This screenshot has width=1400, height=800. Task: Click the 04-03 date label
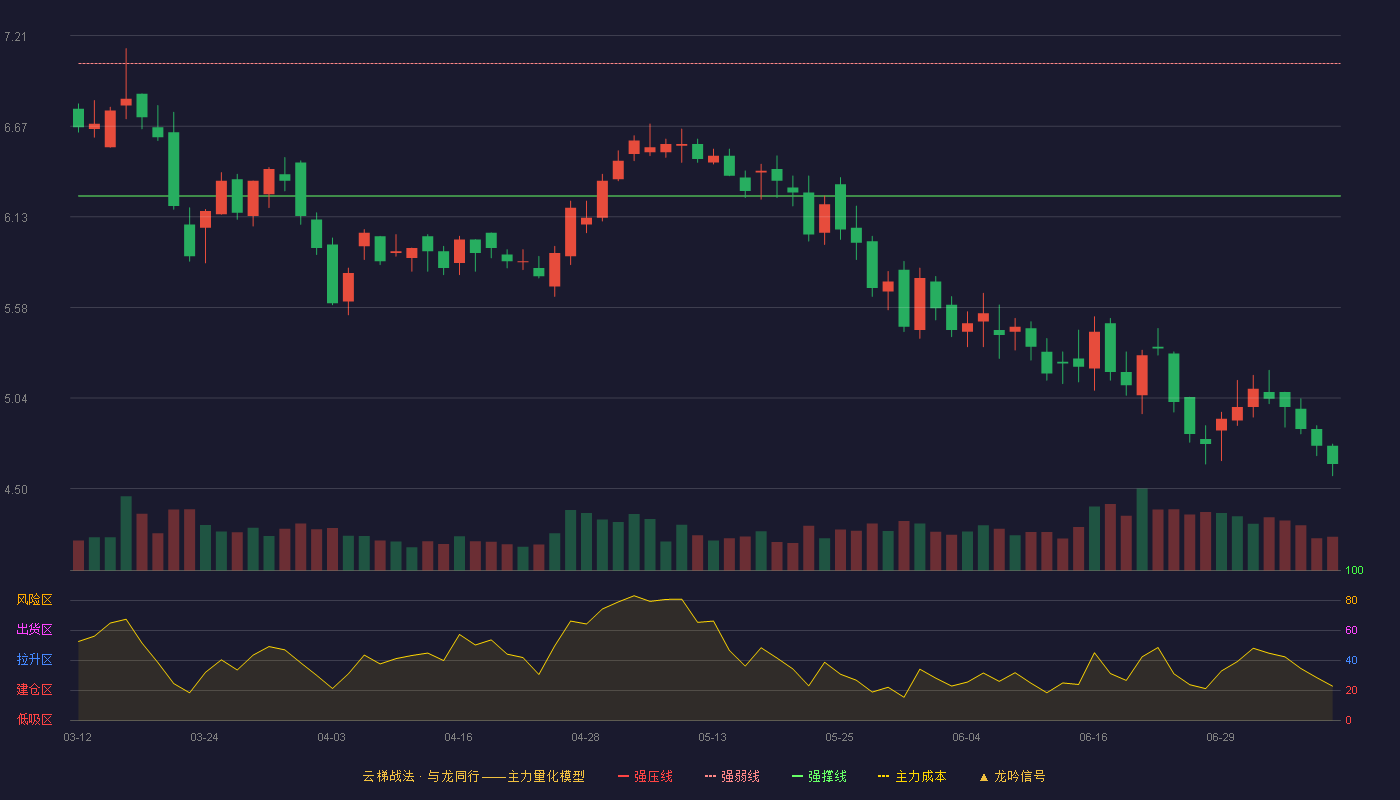point(331,737)
